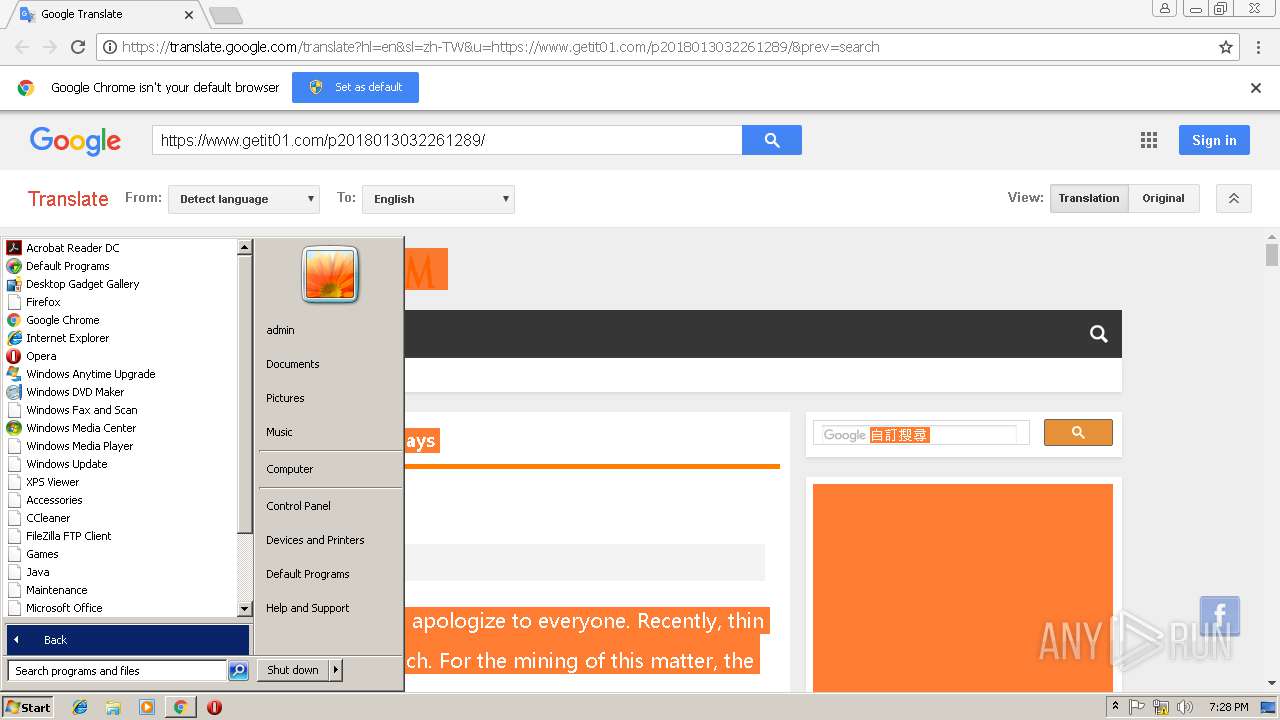The height and width of the screenshot is (720, 1280).
Task: Set Chrome as default browser
Action: pyautogui.click(x=355, y=87)
